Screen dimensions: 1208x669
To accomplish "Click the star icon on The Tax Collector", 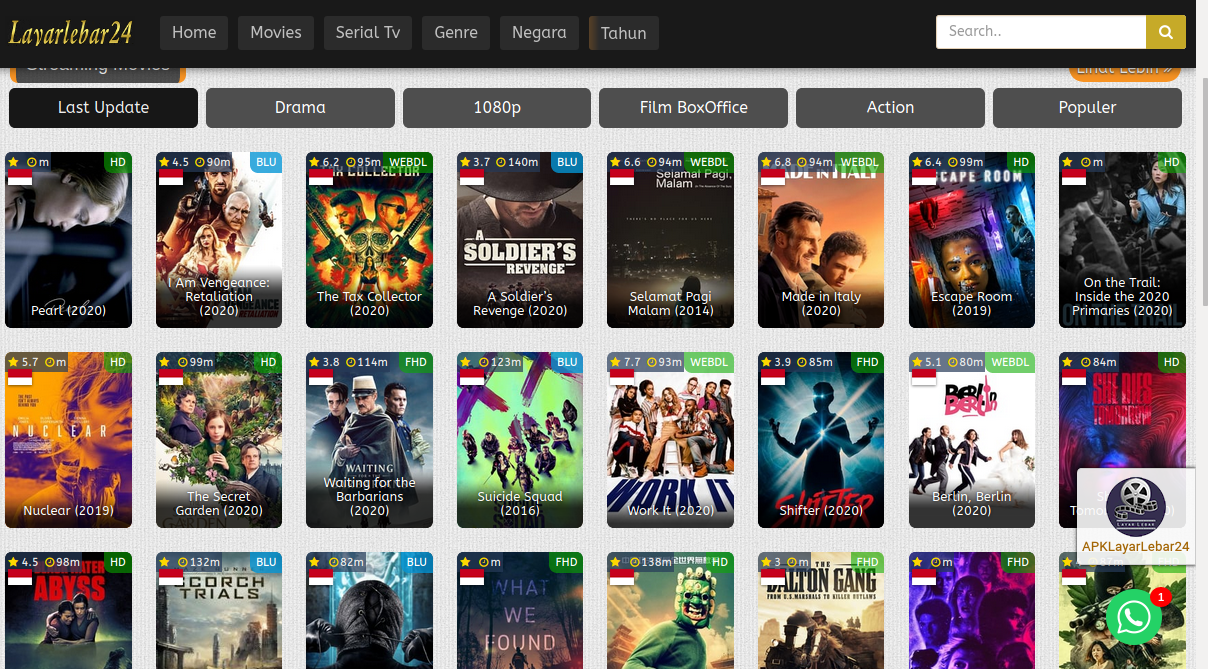I will coord(314,162).
